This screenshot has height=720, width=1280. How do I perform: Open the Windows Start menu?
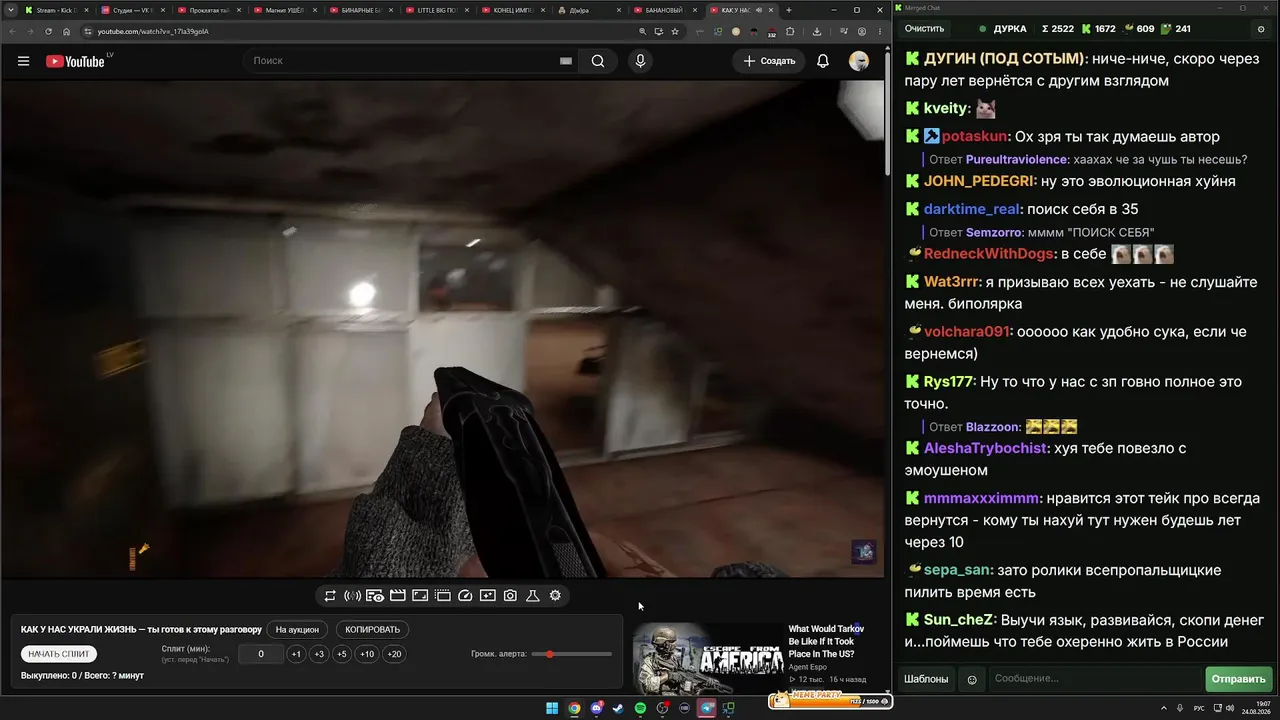click(x=552, y=709)
